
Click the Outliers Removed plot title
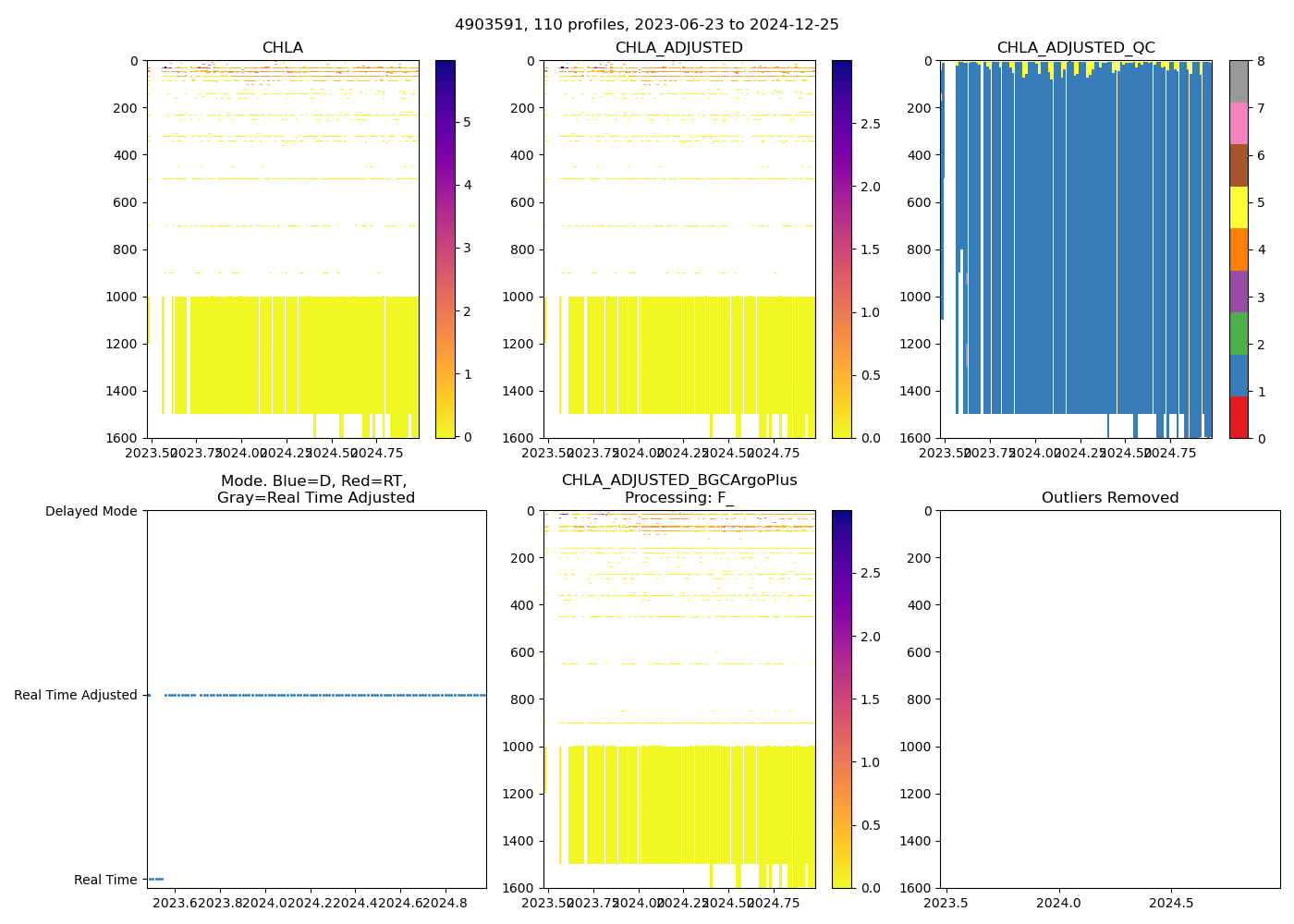[x=1109, y=498]
